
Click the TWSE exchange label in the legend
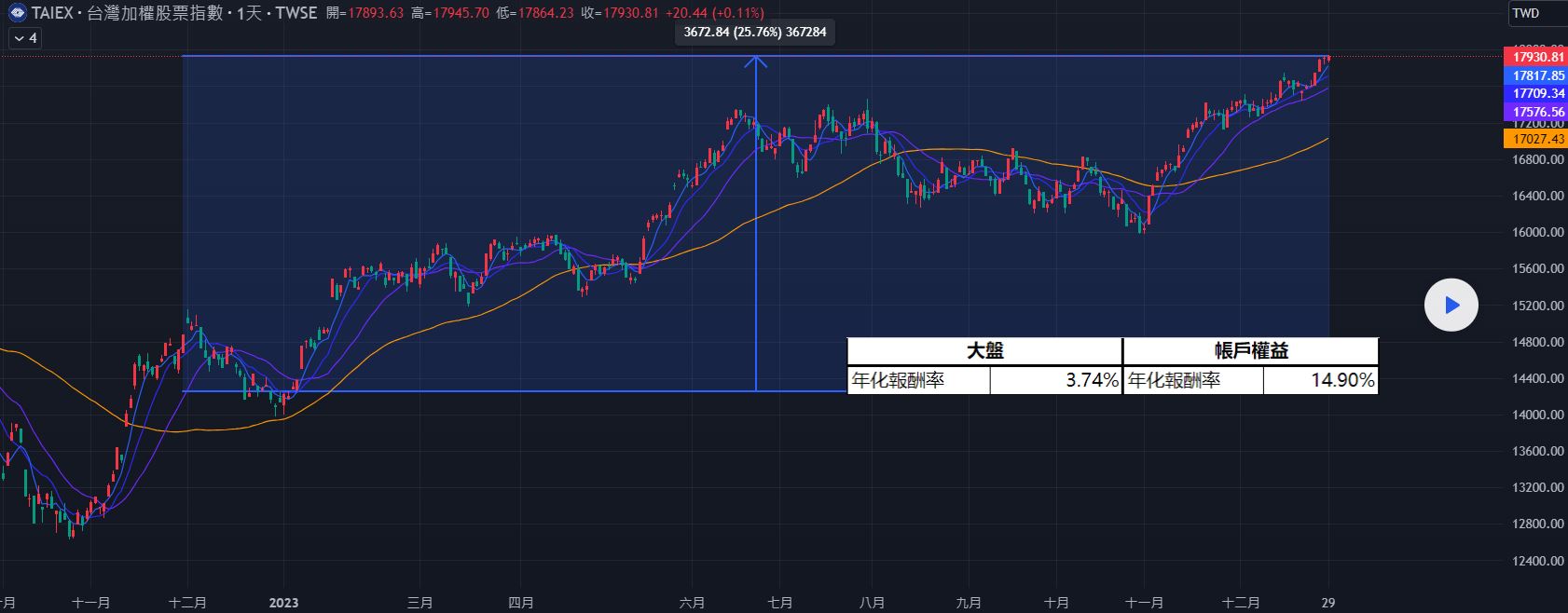coord(296,13)
